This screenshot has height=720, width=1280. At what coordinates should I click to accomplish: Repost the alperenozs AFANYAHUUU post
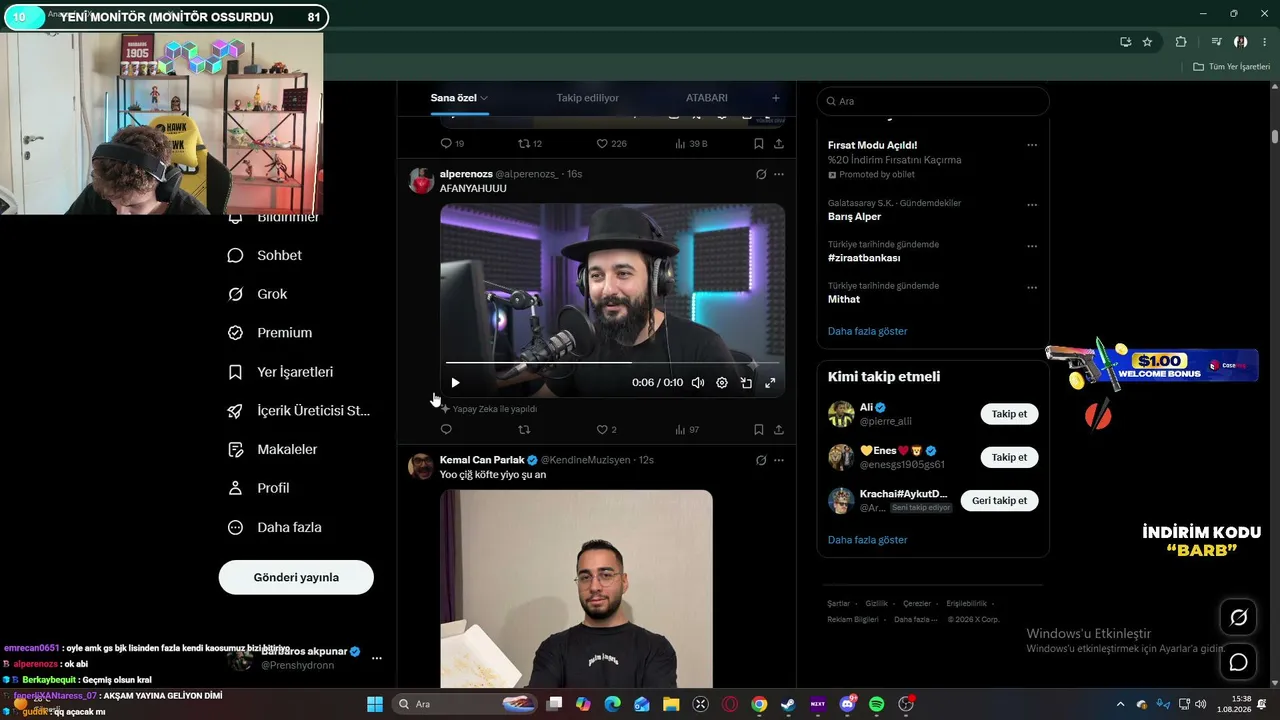[x=524, y=430]
